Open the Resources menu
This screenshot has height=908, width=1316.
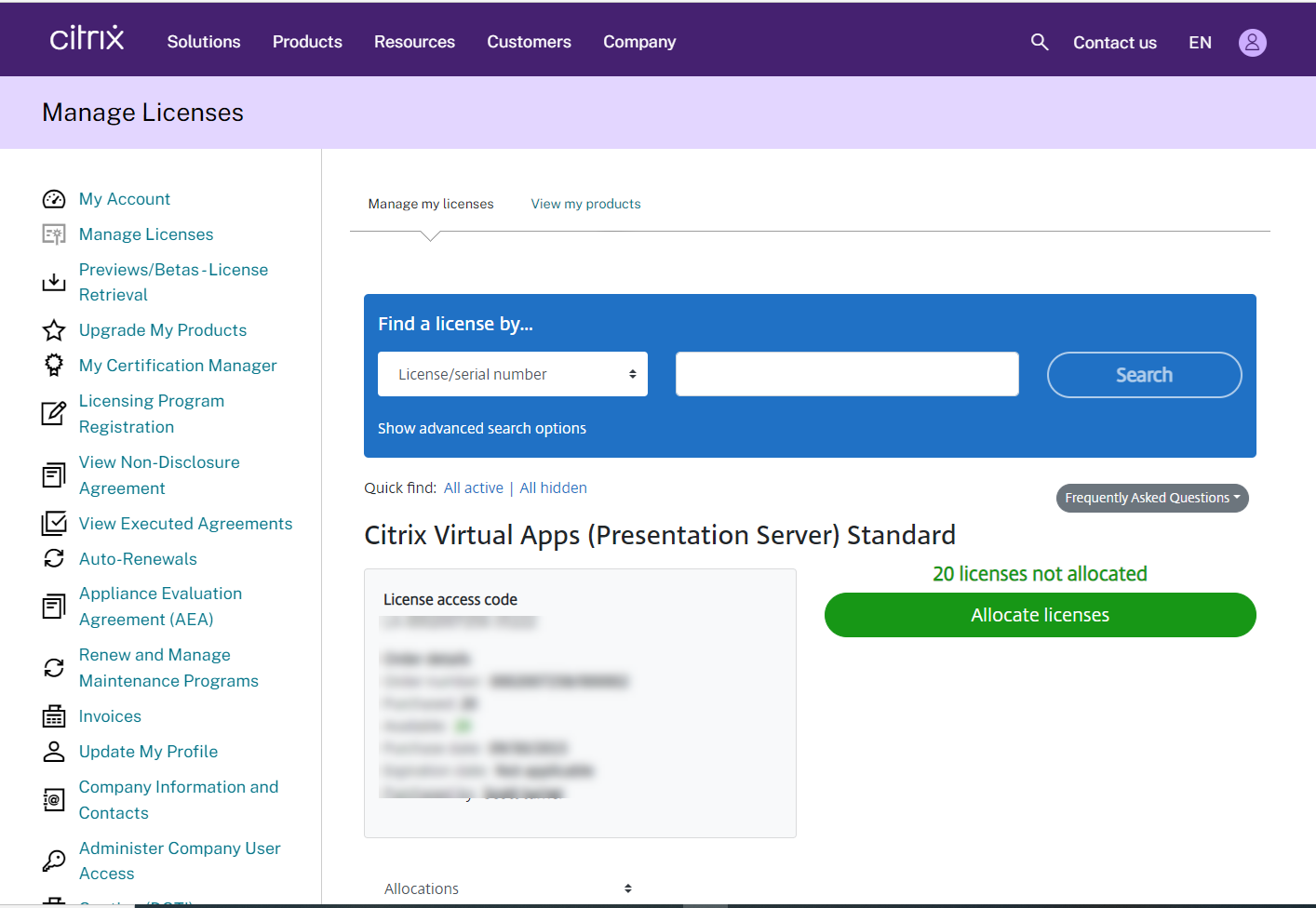tap(414, 42)
